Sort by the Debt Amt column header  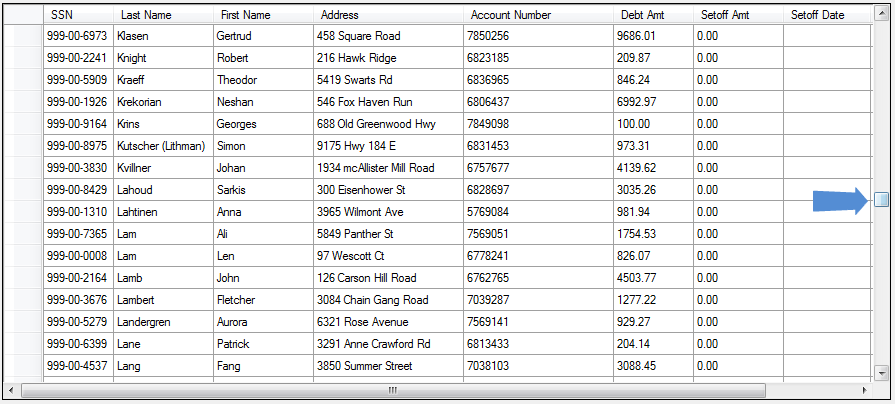[x=654, y=15]
